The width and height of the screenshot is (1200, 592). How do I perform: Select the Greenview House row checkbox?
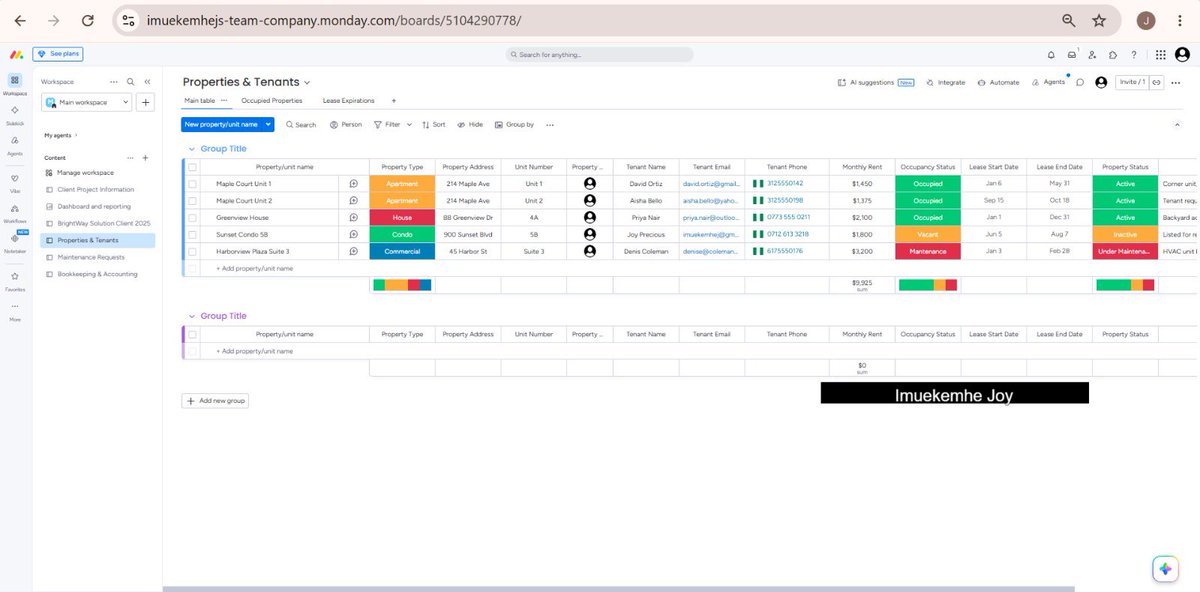pyautogui.click(x=192, y=217)
